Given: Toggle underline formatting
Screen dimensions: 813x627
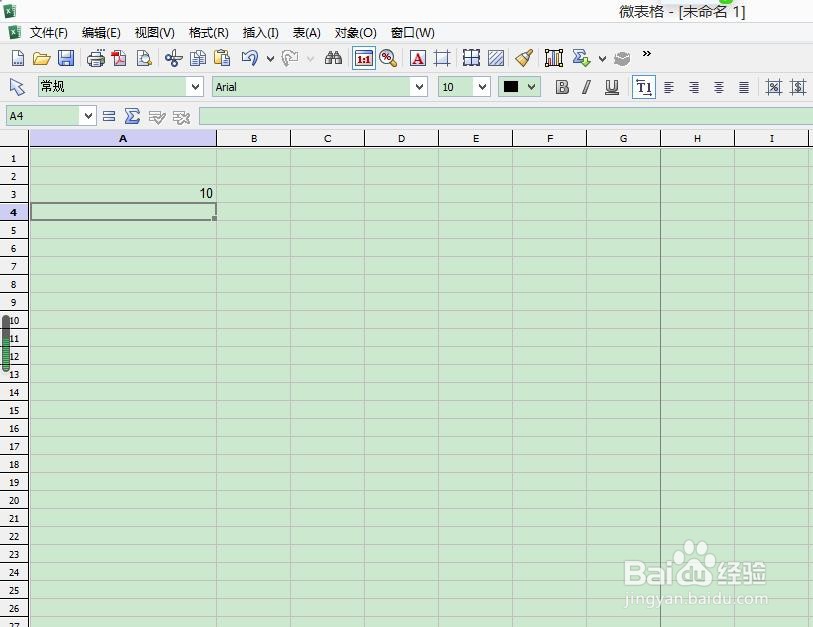Looking at the screenshot, I should [612, 87].
